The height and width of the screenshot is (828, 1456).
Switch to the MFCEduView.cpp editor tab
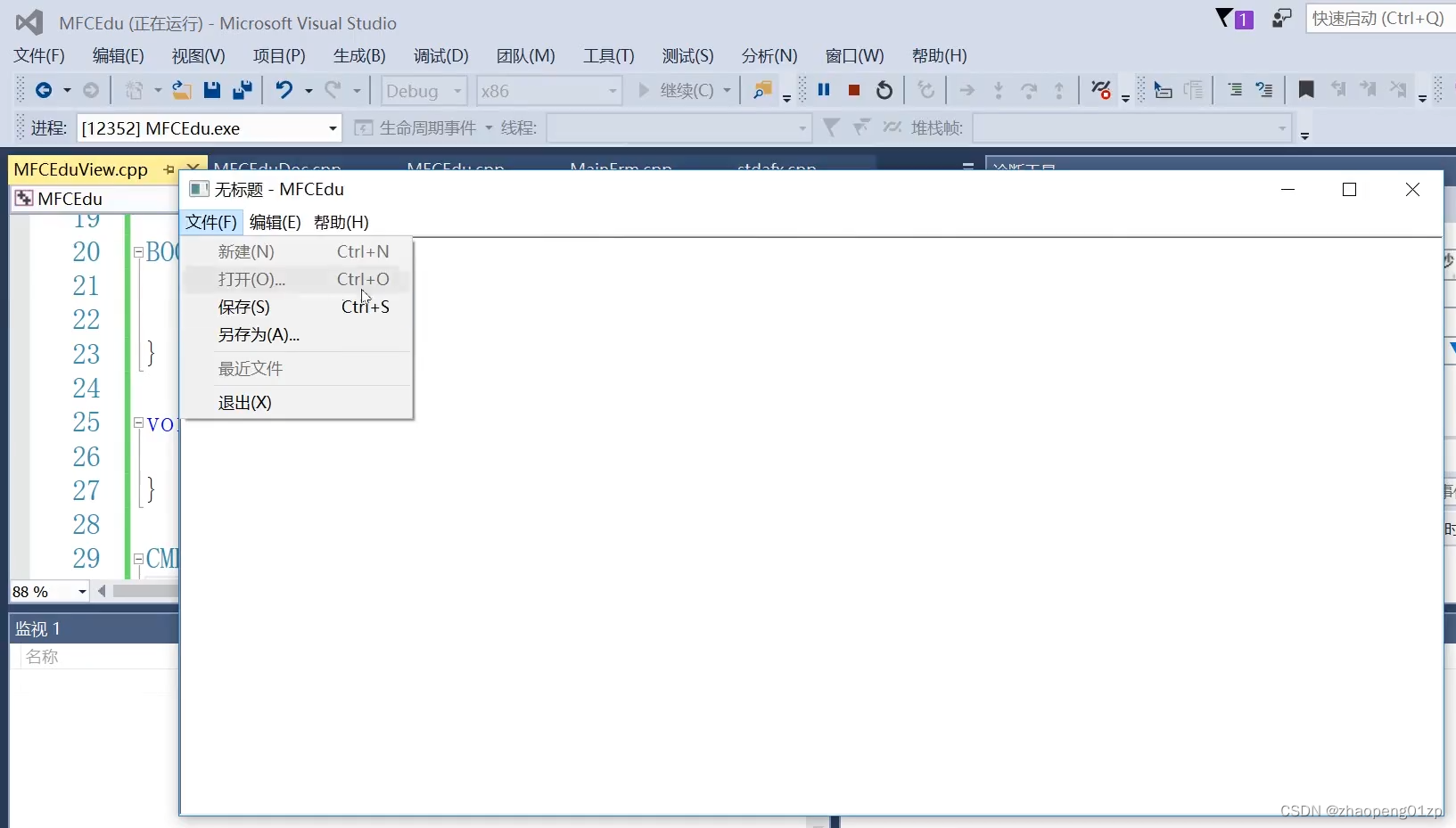81,169
